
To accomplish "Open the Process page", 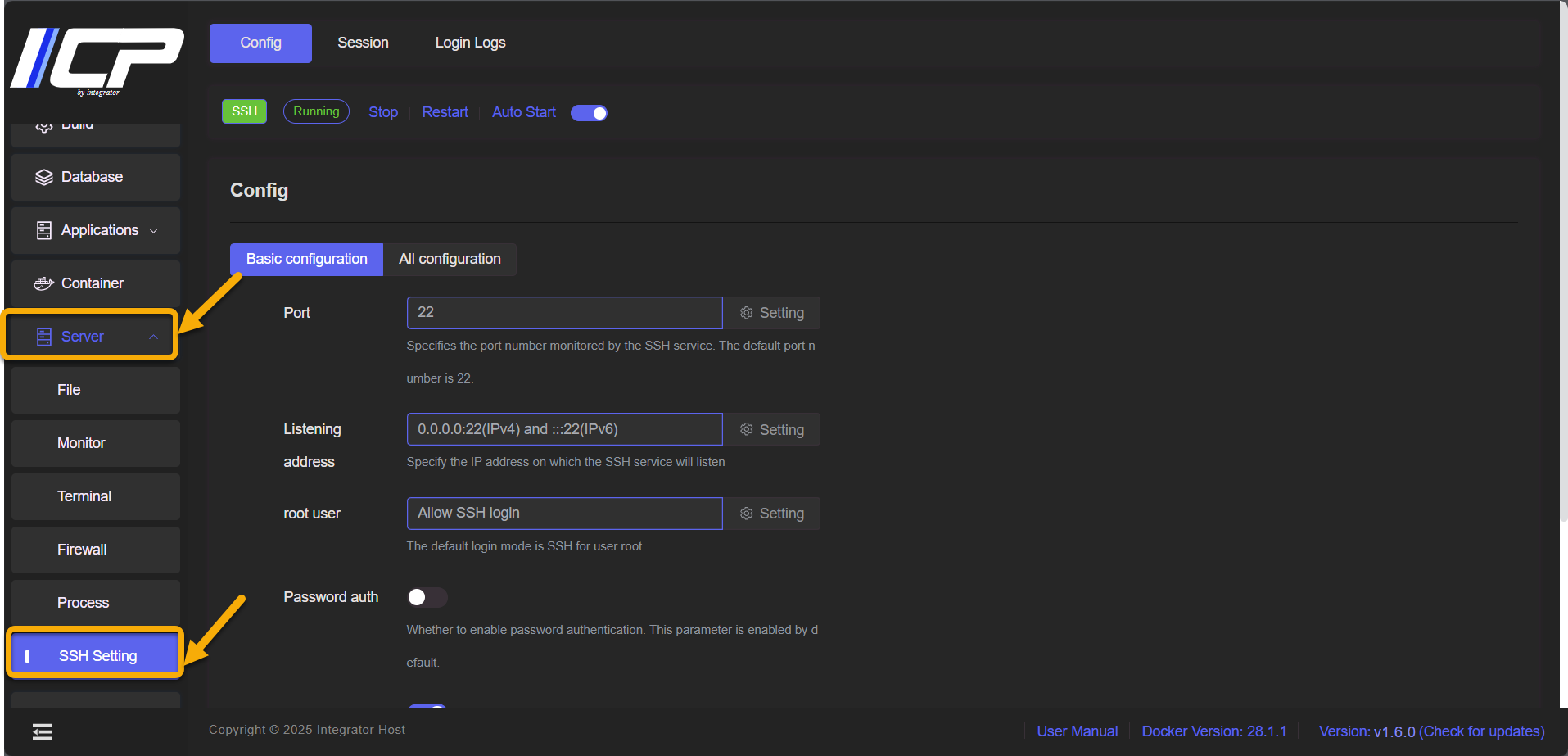I will (96, 603).
